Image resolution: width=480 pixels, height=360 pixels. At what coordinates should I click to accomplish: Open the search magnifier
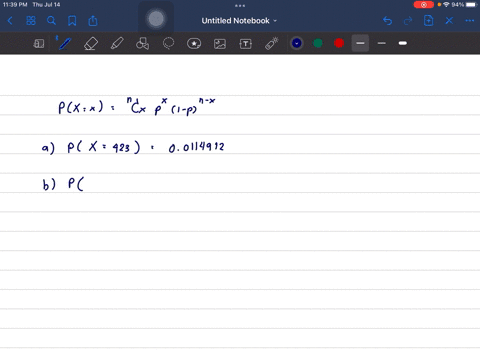tap(51, 21)
